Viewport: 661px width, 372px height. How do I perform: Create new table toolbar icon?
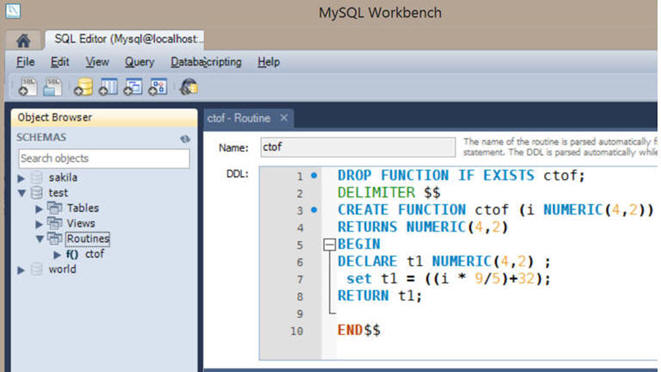click(x=108, y=87)
